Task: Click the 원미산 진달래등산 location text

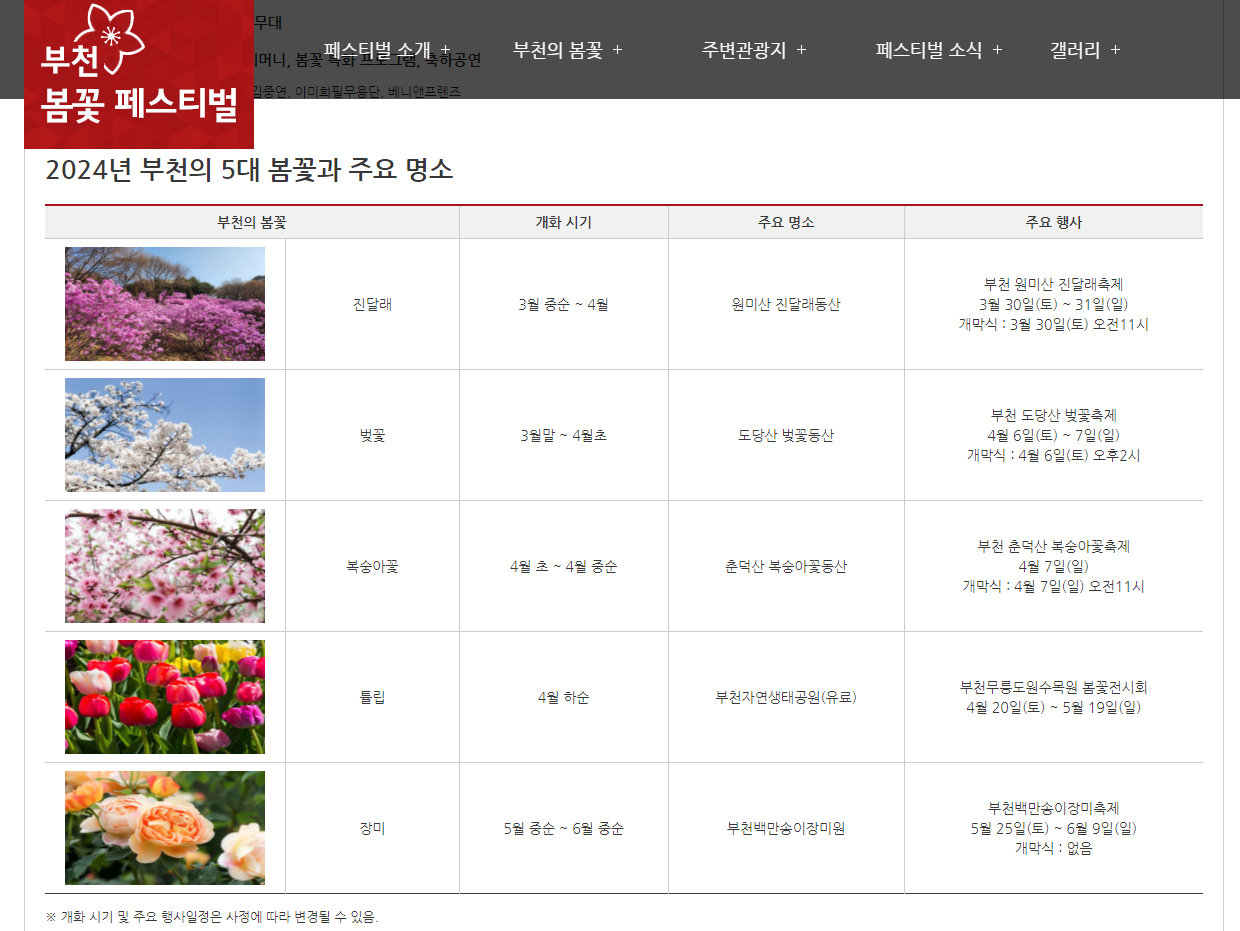Action: (x=786, y=304)
